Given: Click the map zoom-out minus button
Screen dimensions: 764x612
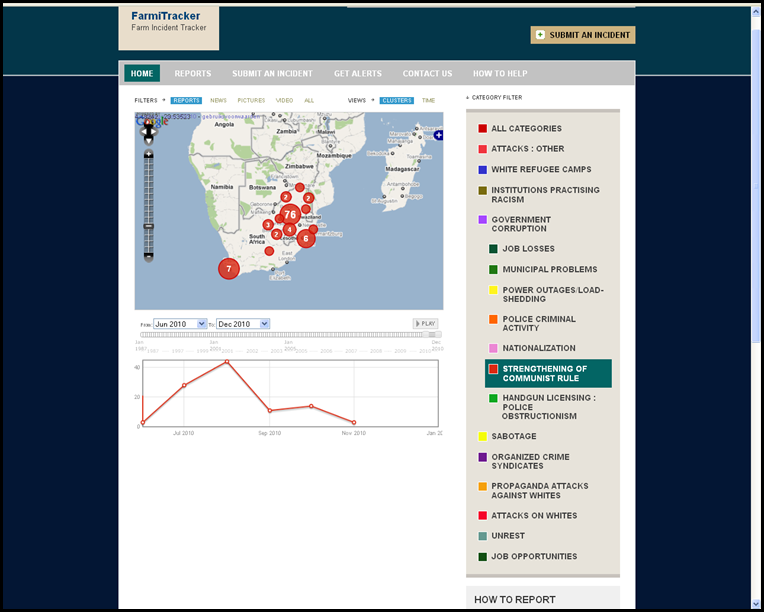Looking at the screenshot, I should click(149, 256).
